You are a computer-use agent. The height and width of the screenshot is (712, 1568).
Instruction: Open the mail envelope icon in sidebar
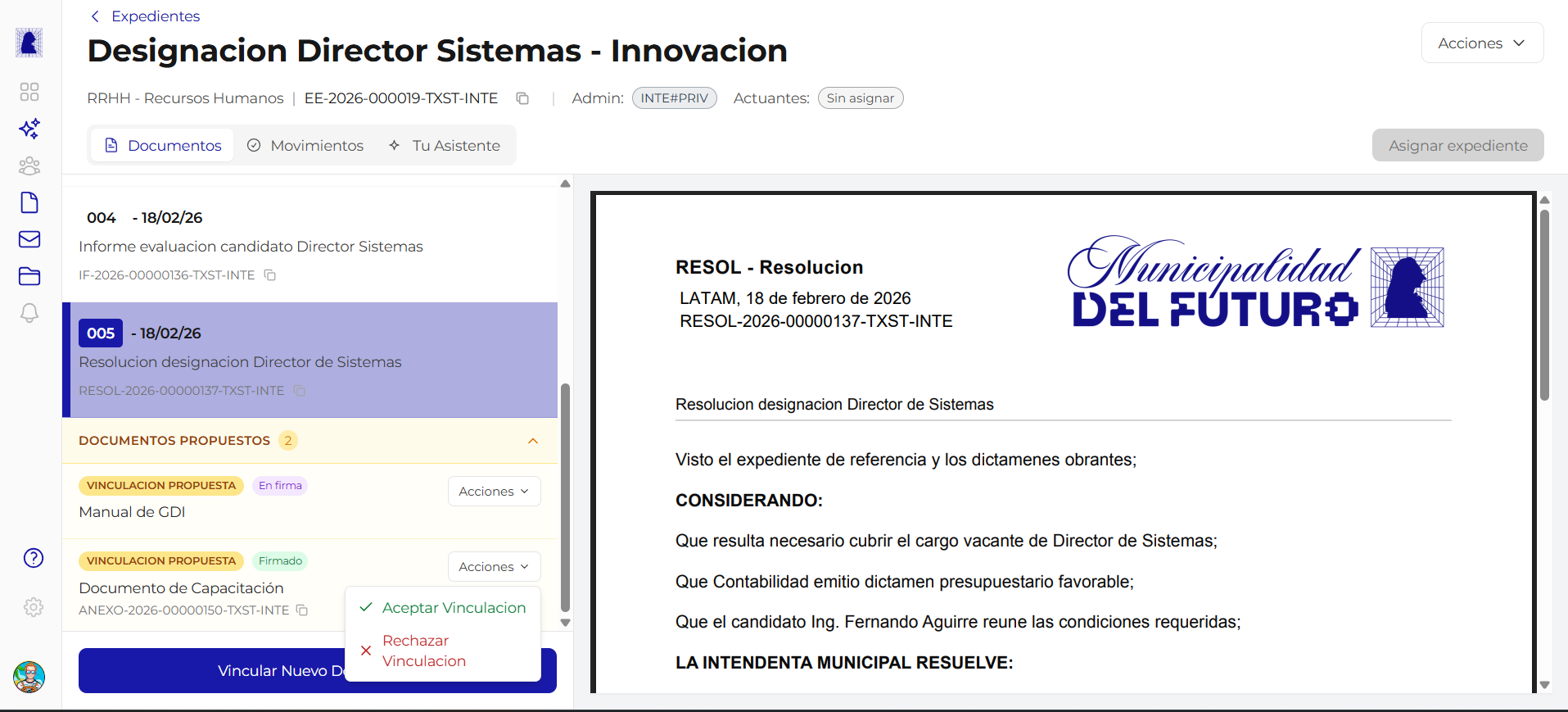[x=29, y=239]
